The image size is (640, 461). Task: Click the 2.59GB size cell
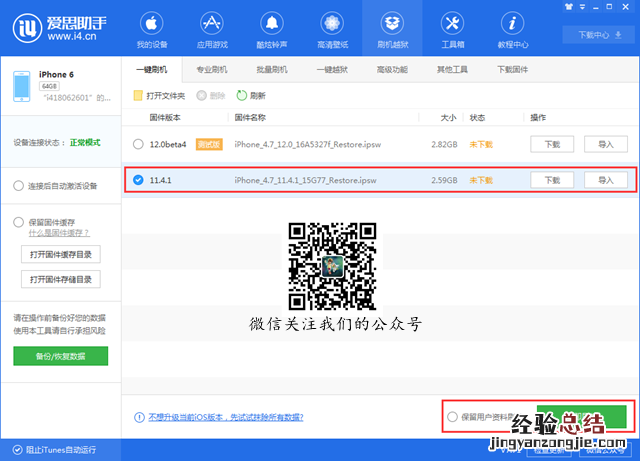(x=444, y=180)
